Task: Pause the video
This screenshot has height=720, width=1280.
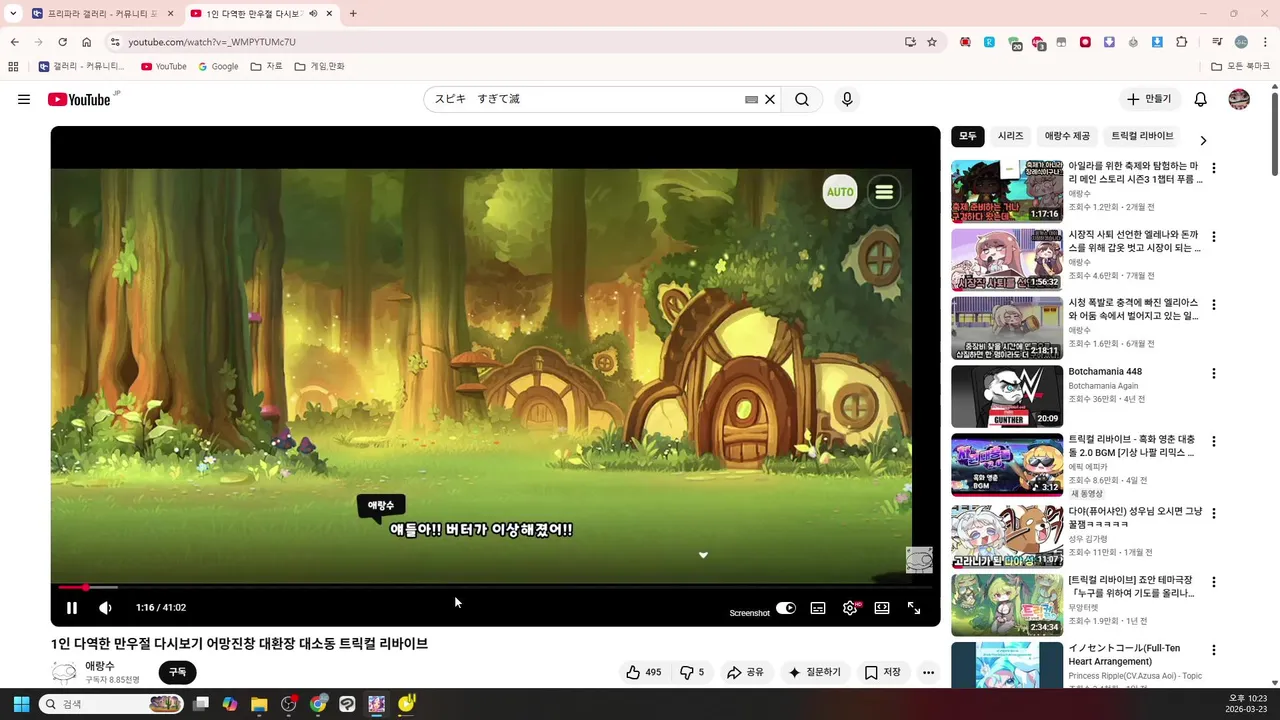Action: pos(72,607)
